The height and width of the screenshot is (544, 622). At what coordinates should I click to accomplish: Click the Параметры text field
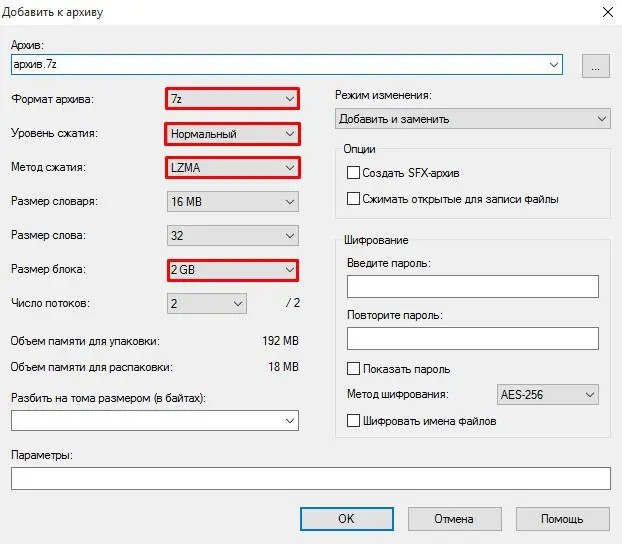pos(311,478)
